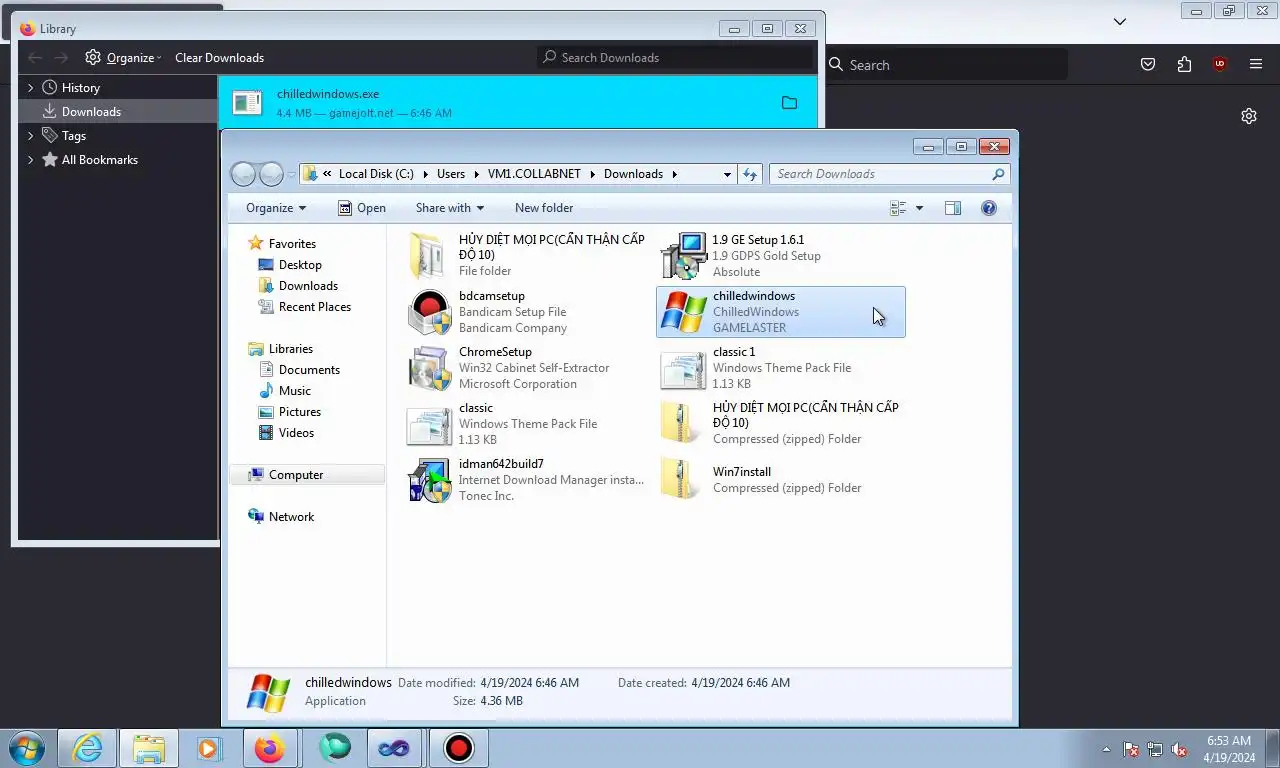Open Windows Media Player from taskbar
The image size is (1280, 768).
(209, 748)
